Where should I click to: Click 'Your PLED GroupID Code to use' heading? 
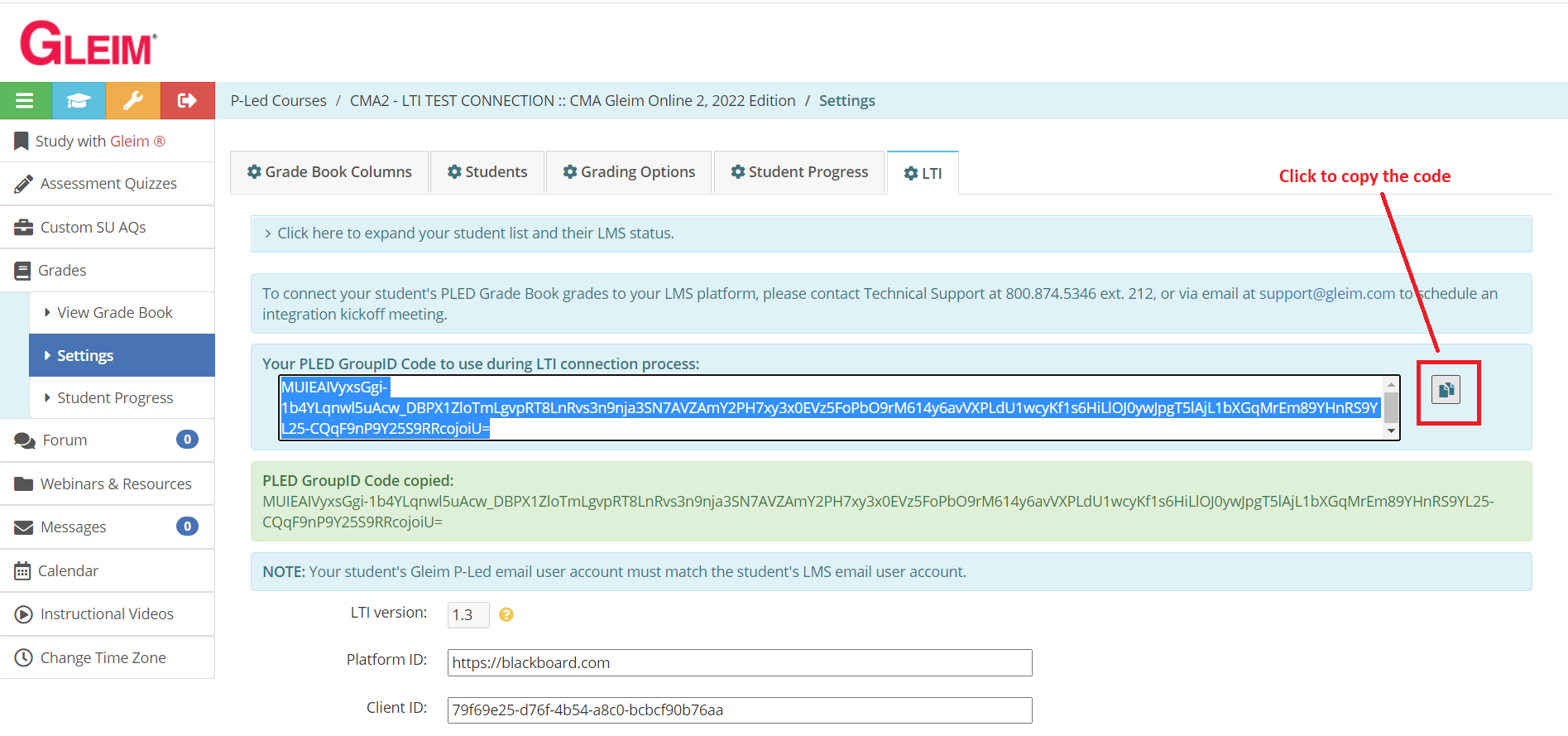(x=481, y=364)
